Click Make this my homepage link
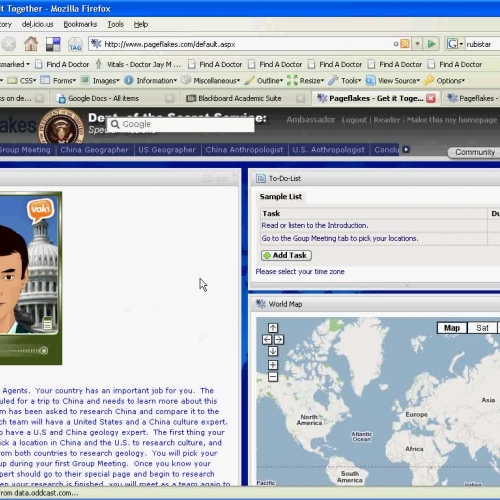Image resolution: width=500 pixels, height=500 pixels. [452, 120]
